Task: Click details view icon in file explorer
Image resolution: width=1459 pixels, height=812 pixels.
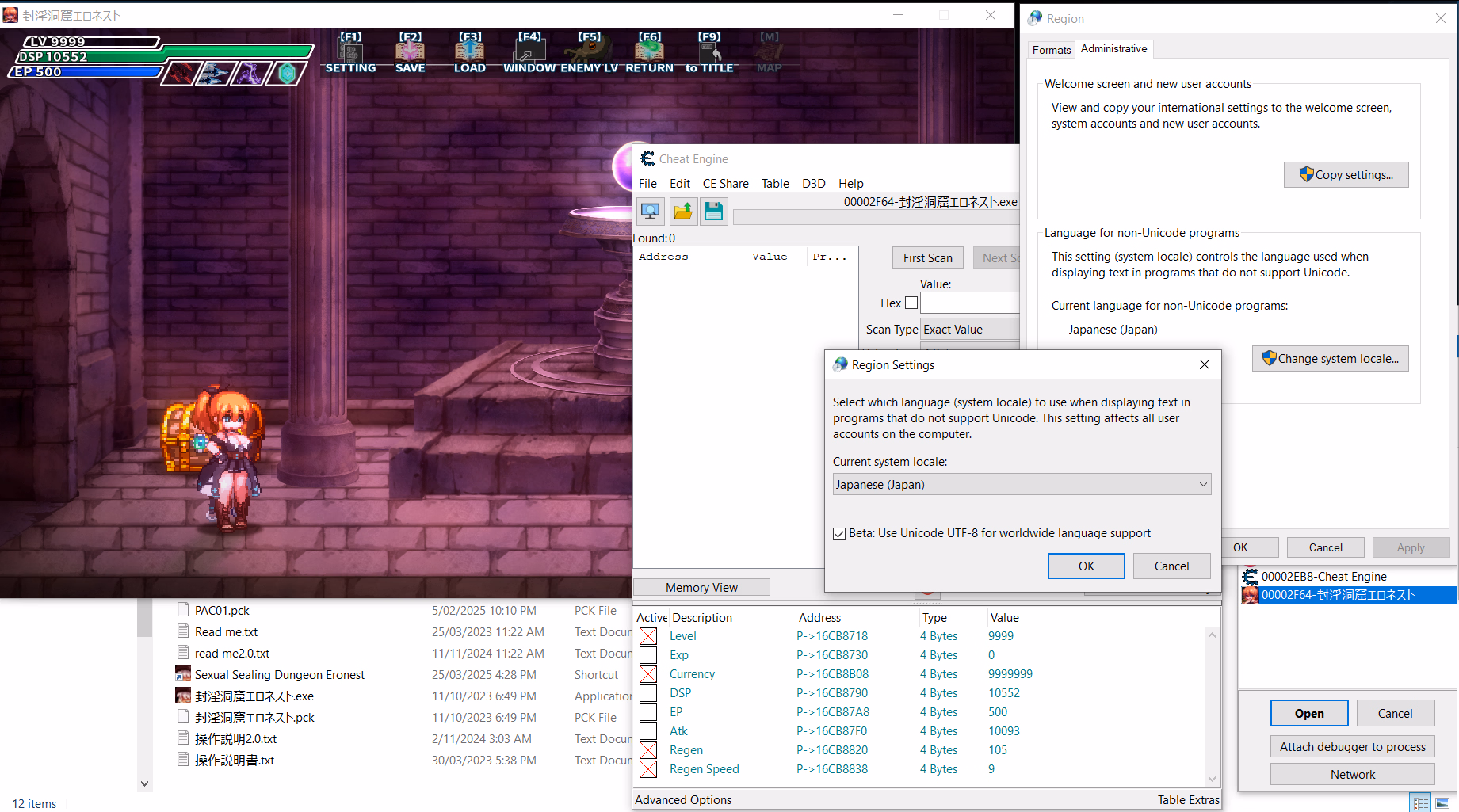Action: (1421, 803)
